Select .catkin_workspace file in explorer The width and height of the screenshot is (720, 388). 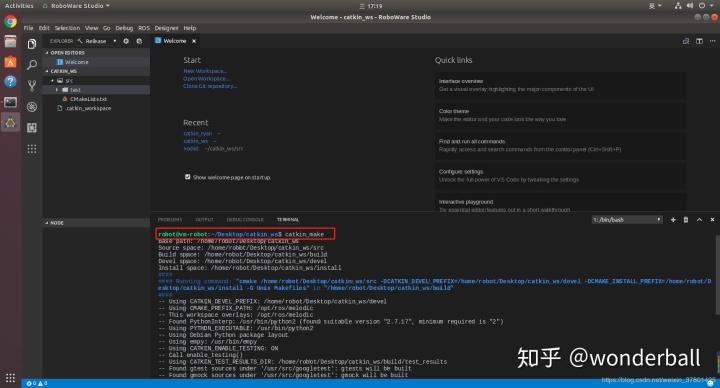[x=88, y=108]
